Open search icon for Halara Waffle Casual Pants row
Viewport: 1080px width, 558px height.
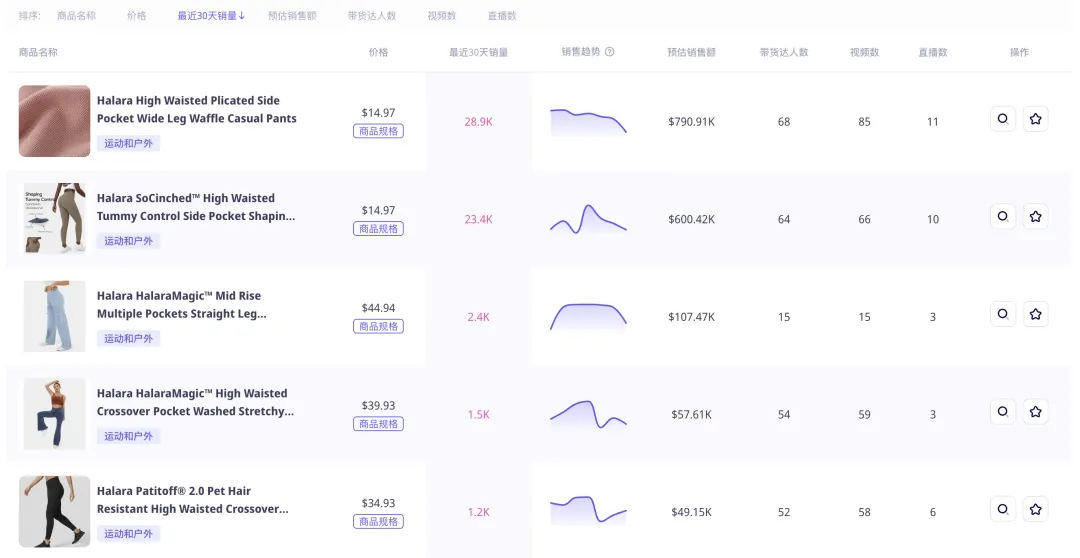click(1003, 119)
